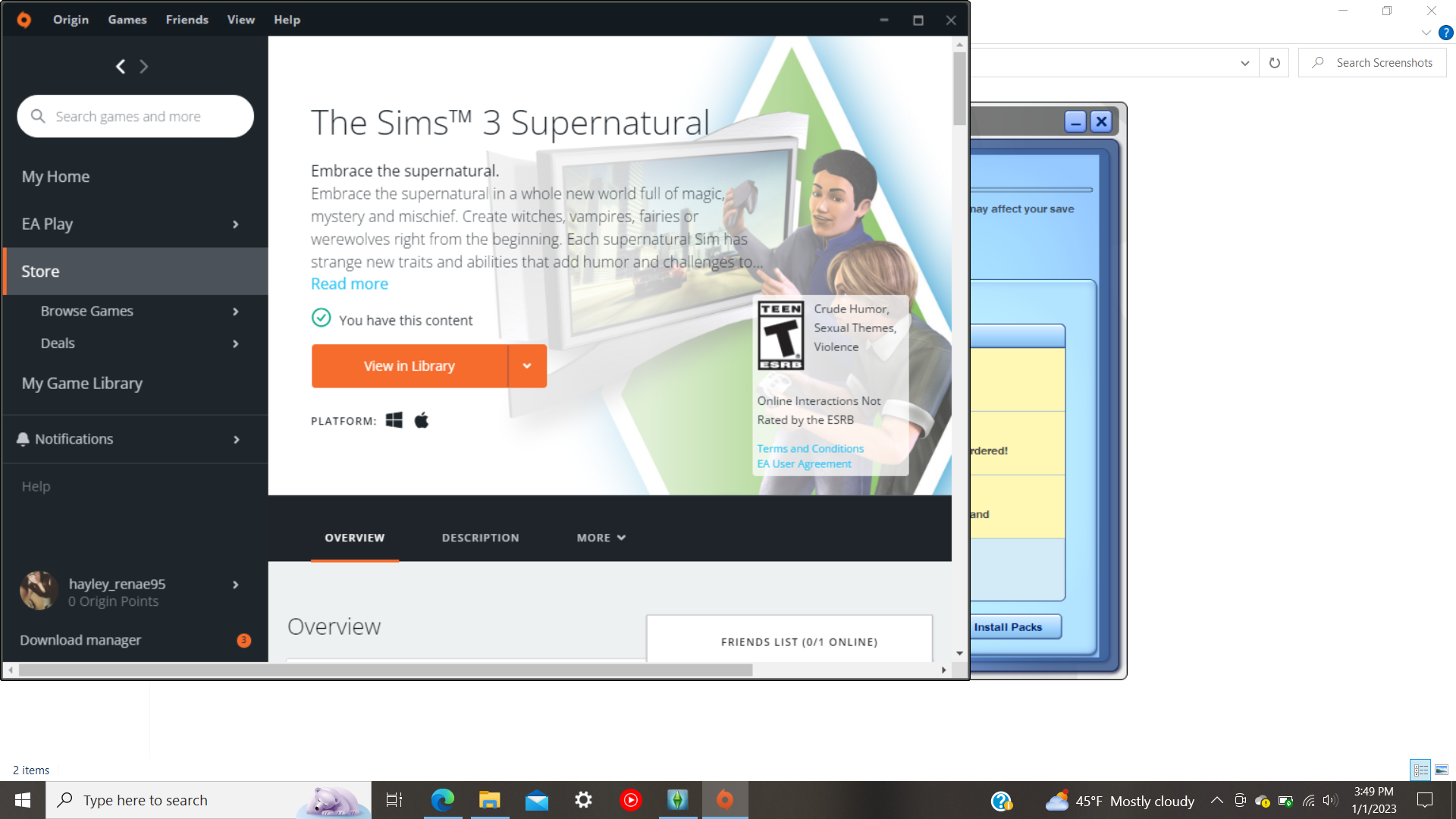
Task: Go forward with the right arrow
Action: [144, 67]
